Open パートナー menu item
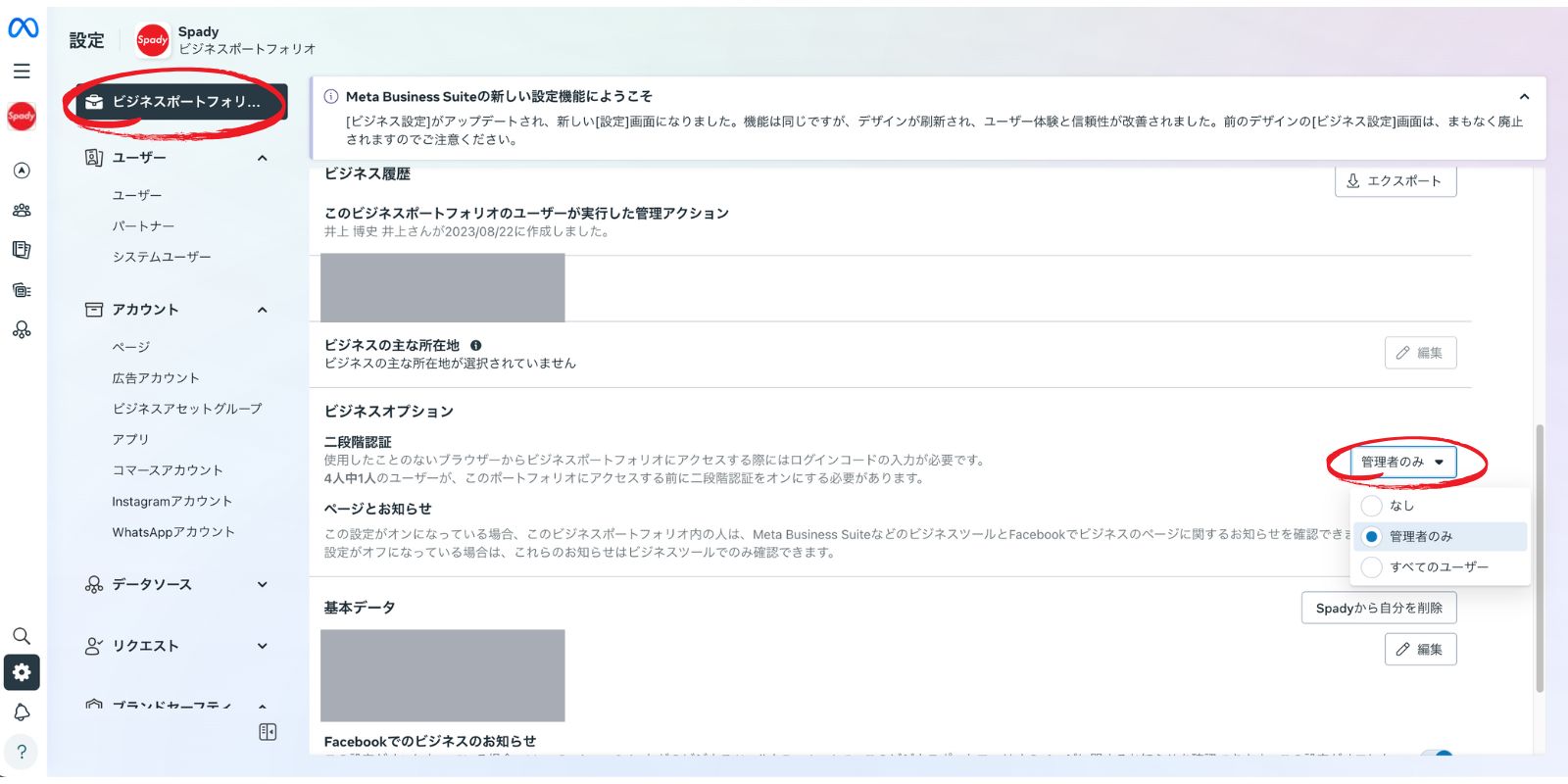This screenshot has height=784, width=1568. (143, 225)
